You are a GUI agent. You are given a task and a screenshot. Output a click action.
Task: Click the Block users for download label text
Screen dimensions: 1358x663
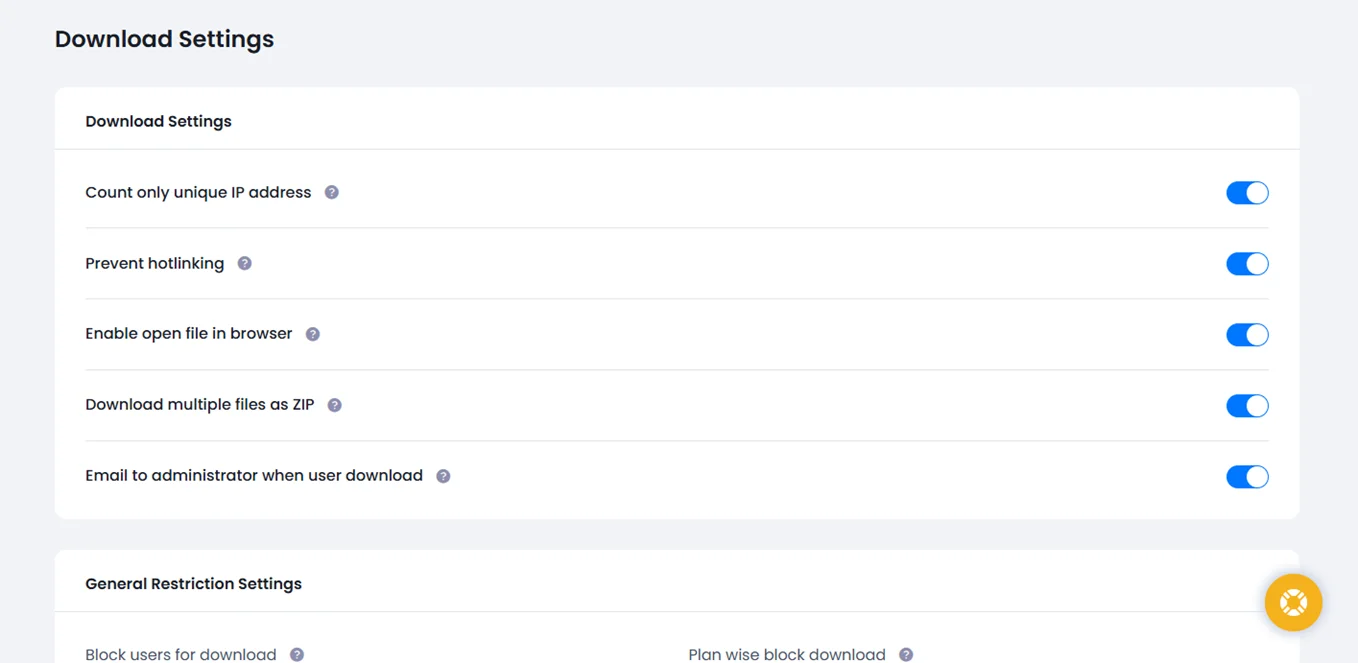click(x=180, y=655)
